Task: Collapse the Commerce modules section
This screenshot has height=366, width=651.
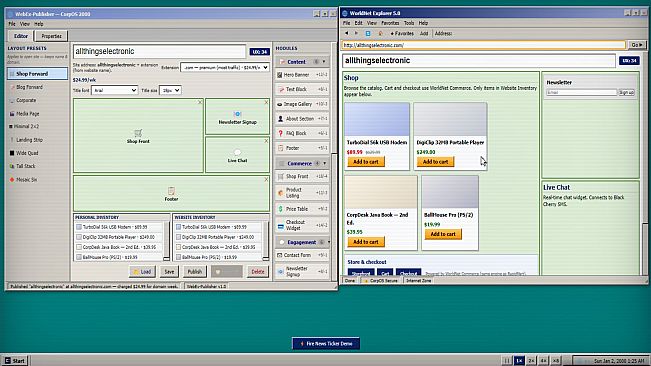Action: tap(325, 163)
